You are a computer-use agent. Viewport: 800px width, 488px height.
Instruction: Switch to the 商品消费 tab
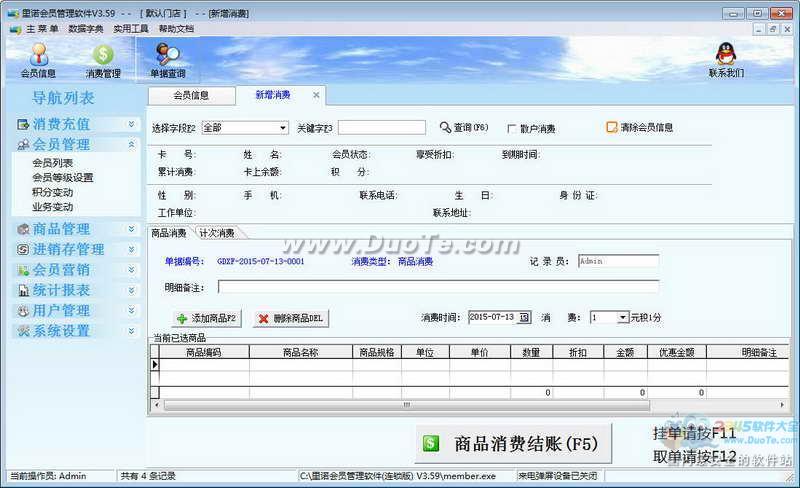click(169, 233)
